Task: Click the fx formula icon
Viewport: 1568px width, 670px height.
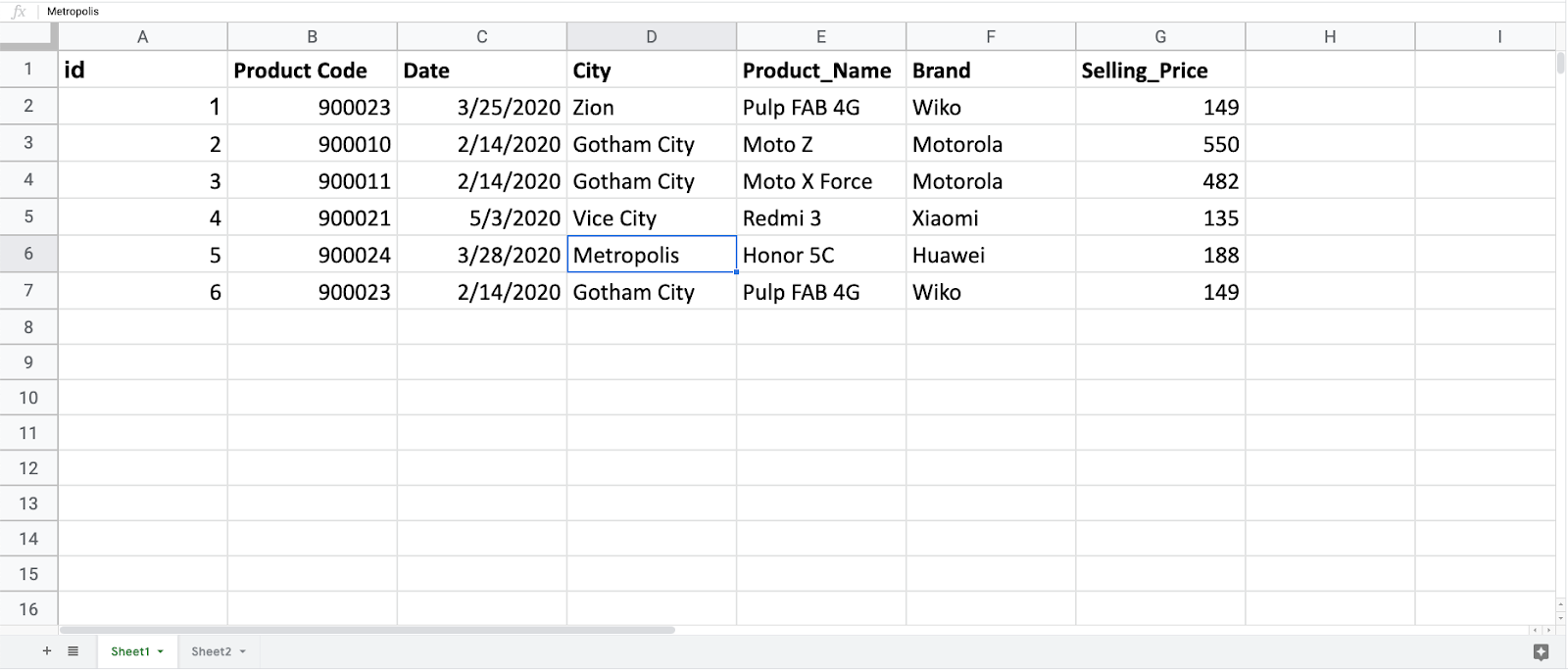Action: pyautogui.click(x=19, y=12)
